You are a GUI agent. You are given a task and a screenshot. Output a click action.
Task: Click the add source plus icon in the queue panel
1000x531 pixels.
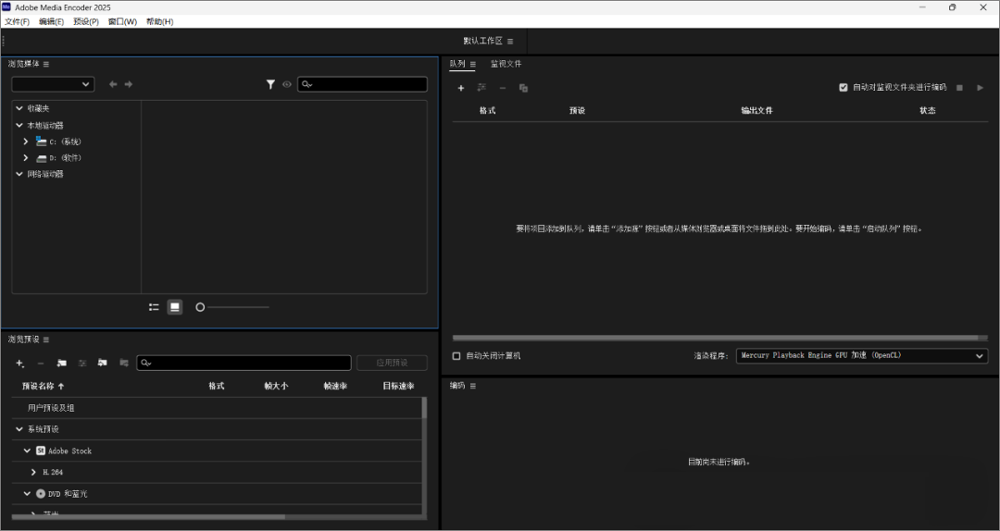point(461,88)
